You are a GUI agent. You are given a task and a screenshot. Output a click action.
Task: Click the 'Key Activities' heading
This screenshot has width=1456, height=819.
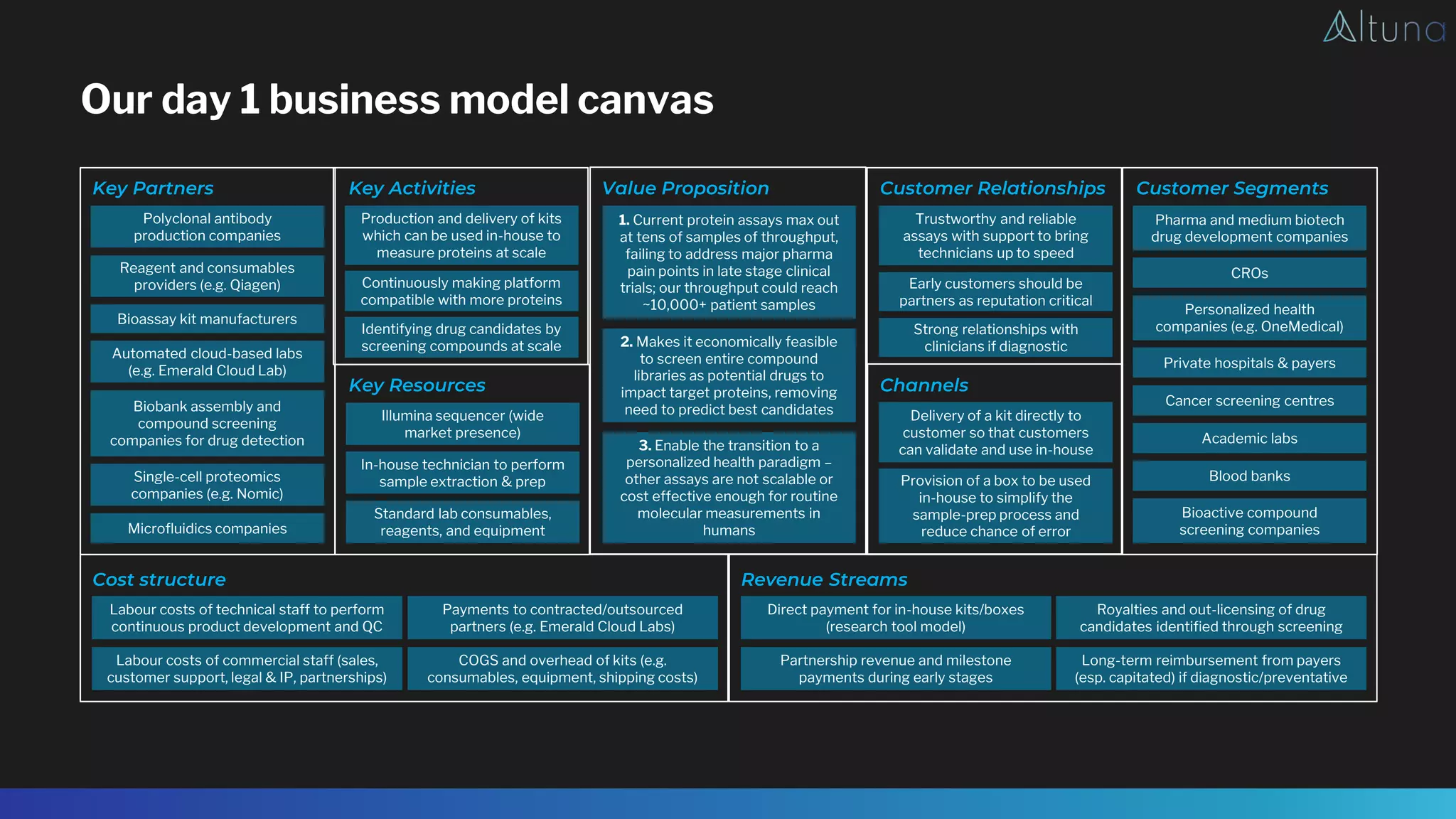click(x=412, y=188)
